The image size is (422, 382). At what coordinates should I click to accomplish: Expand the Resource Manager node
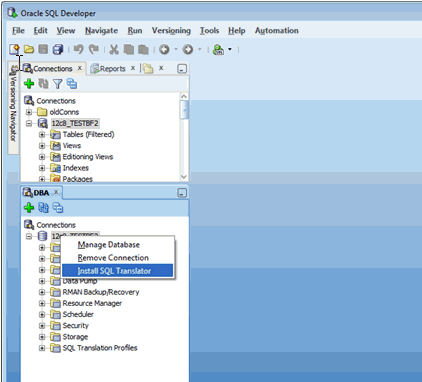click(42, 304)
